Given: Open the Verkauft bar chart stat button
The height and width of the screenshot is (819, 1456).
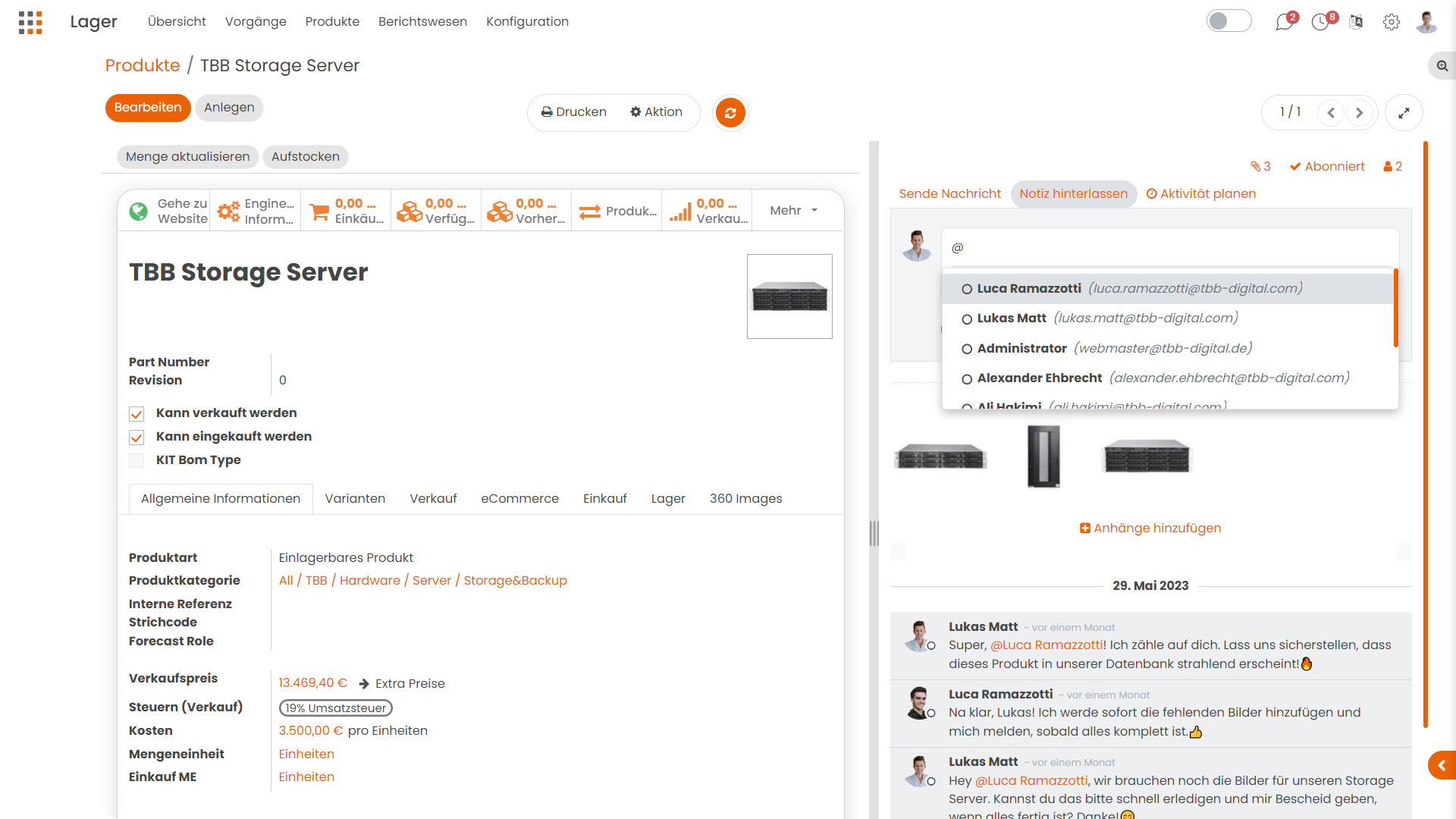Looking at the screenshot, I should [x=707, y=211].
